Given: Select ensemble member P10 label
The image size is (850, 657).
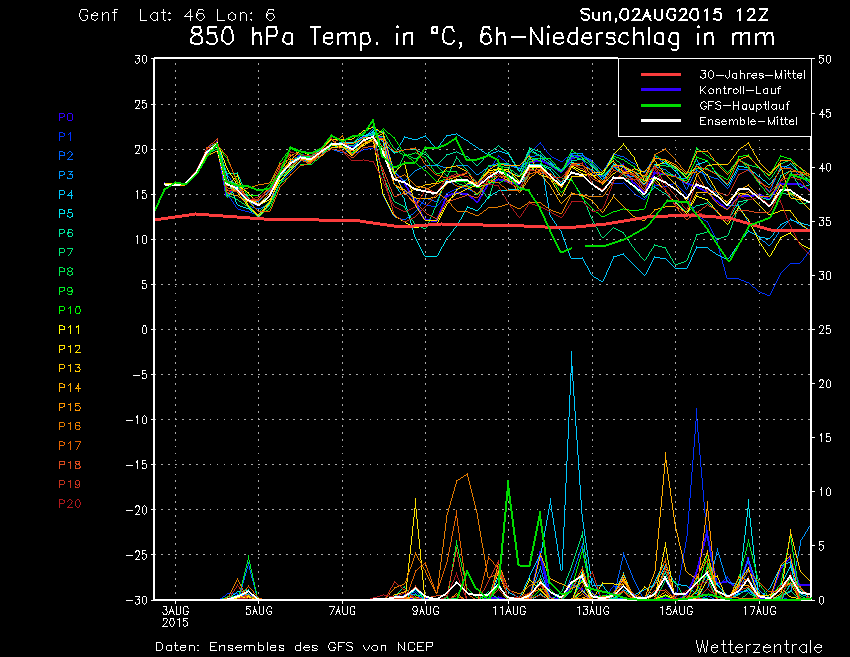Looking at the screenshot, I should (x=69, y=310).
